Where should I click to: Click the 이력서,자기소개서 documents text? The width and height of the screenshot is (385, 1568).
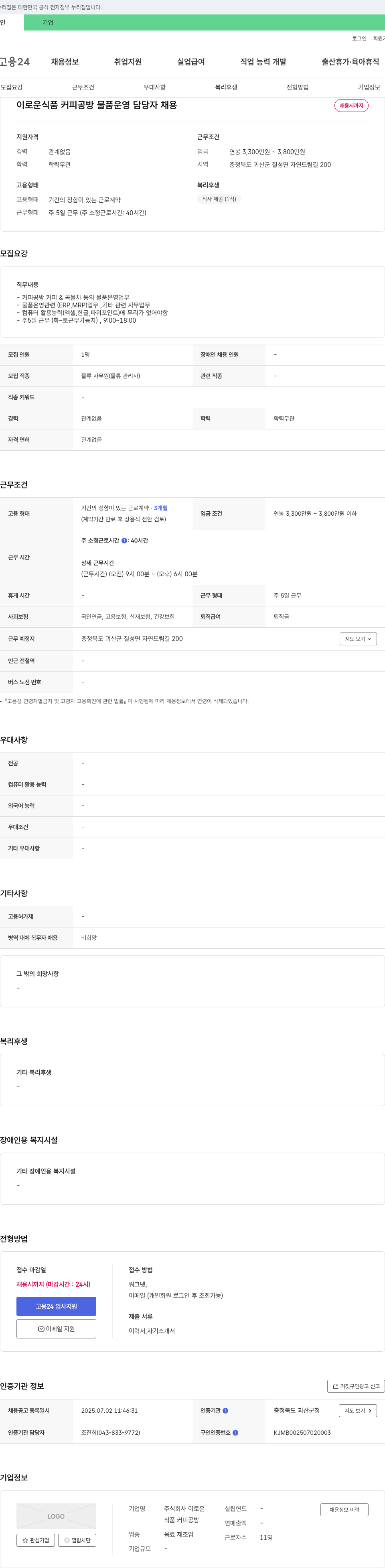pyautogui.click(x=152, y=1330)
